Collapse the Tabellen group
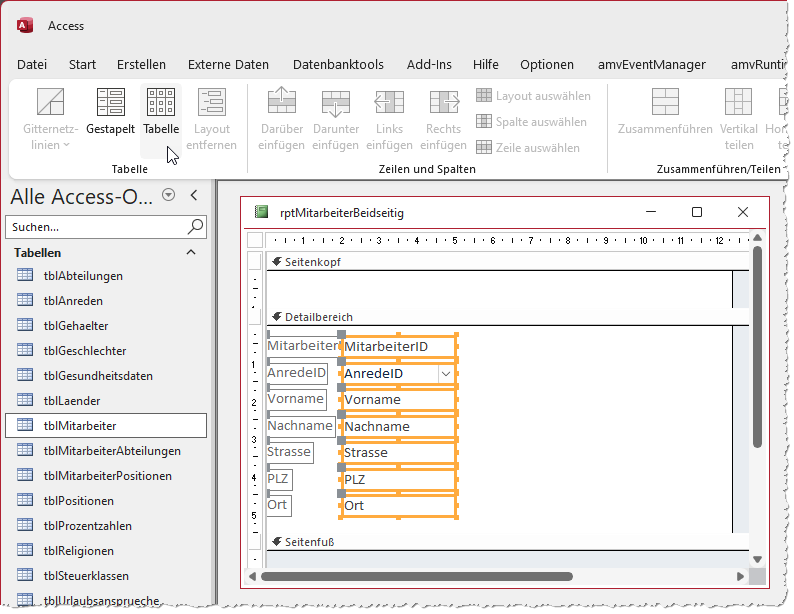 pyautogui.click(x=191, y=253)
